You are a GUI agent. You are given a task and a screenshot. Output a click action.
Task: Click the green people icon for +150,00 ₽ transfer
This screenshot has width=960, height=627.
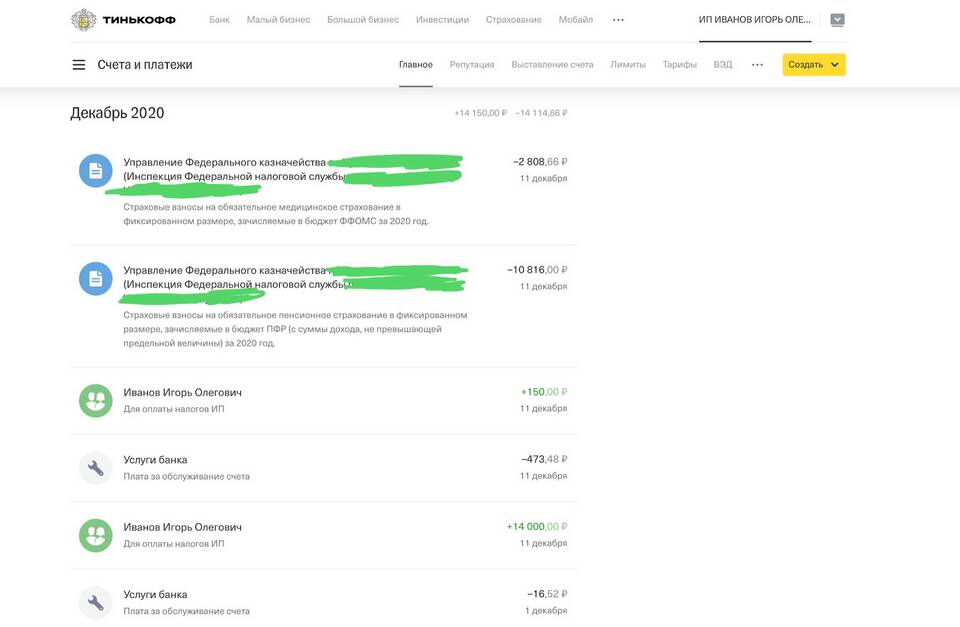pos(95,400)
